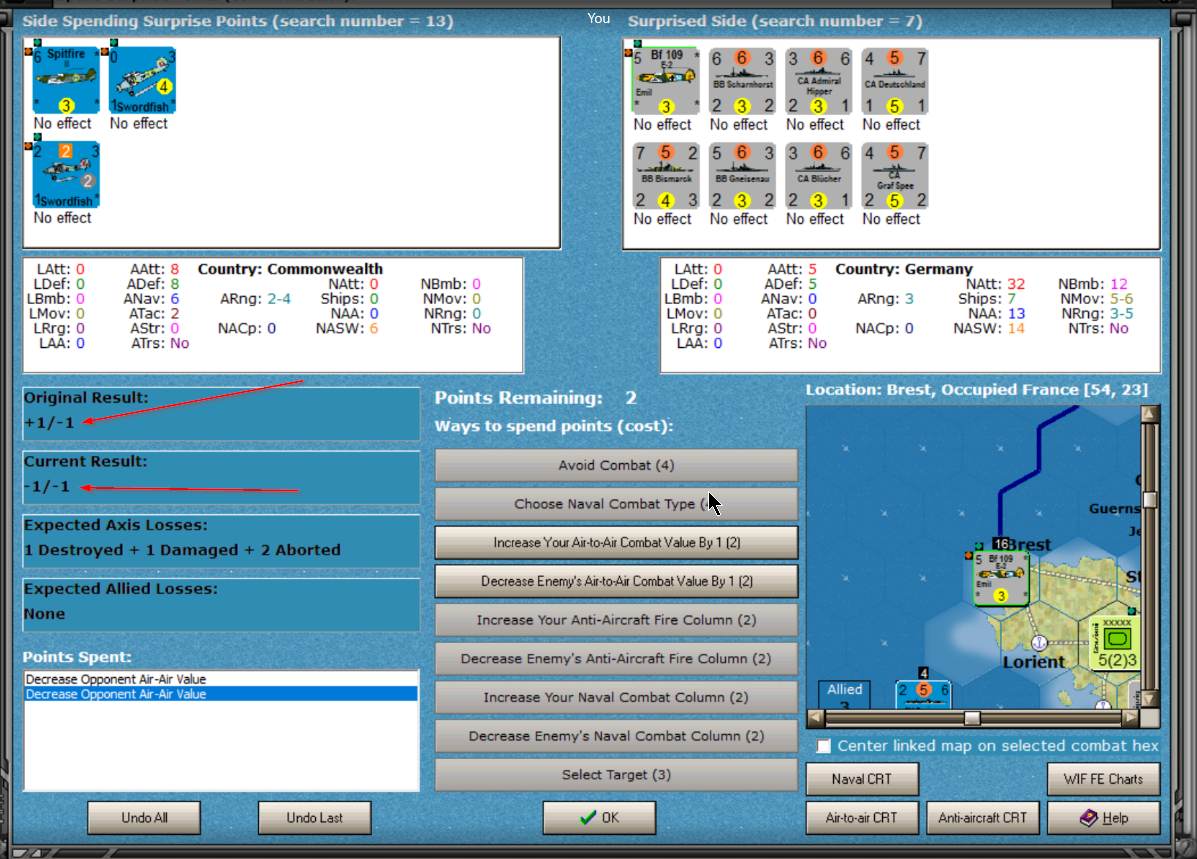Select the Swordfish counter with orange 2

click(x=66, y=175)
